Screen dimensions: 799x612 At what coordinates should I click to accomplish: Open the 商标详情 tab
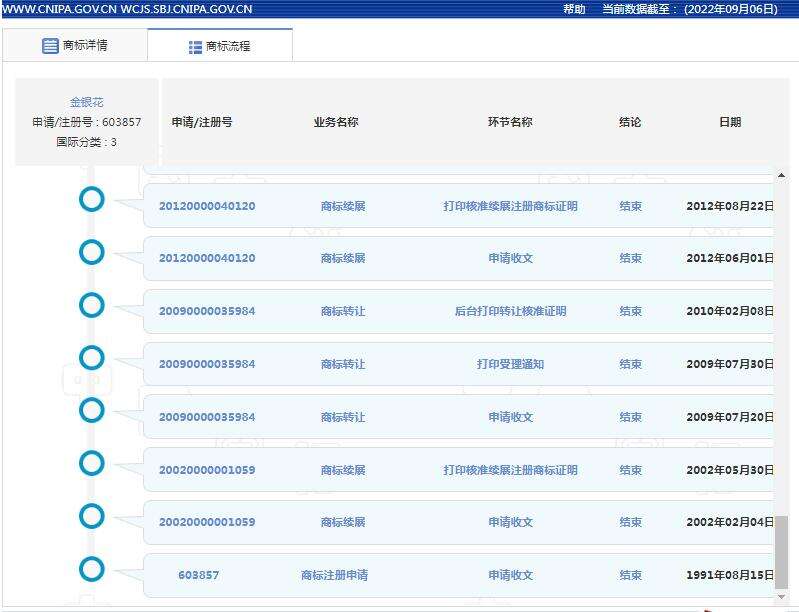click(75, 46)
